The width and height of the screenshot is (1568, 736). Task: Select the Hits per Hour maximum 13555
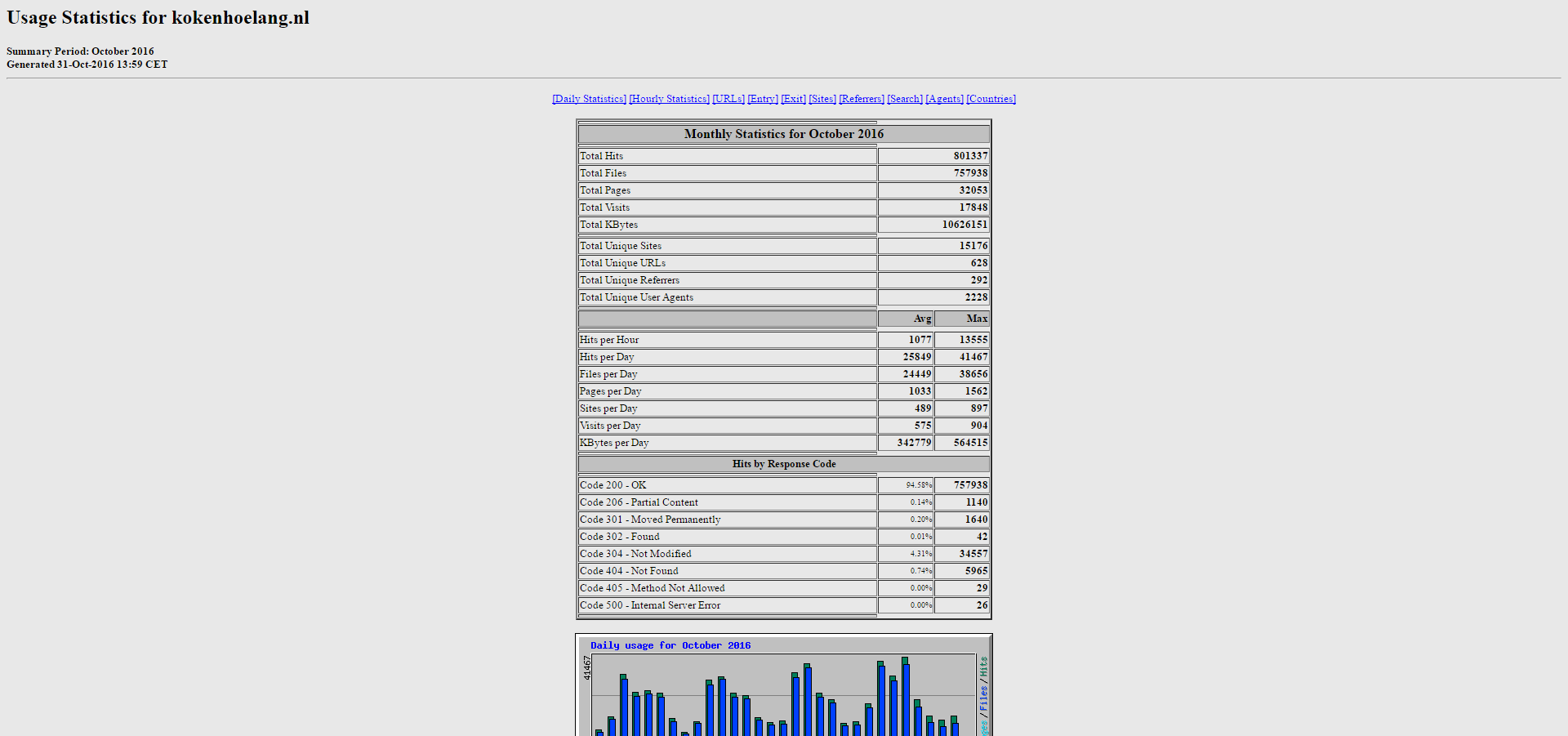[973, 340]
